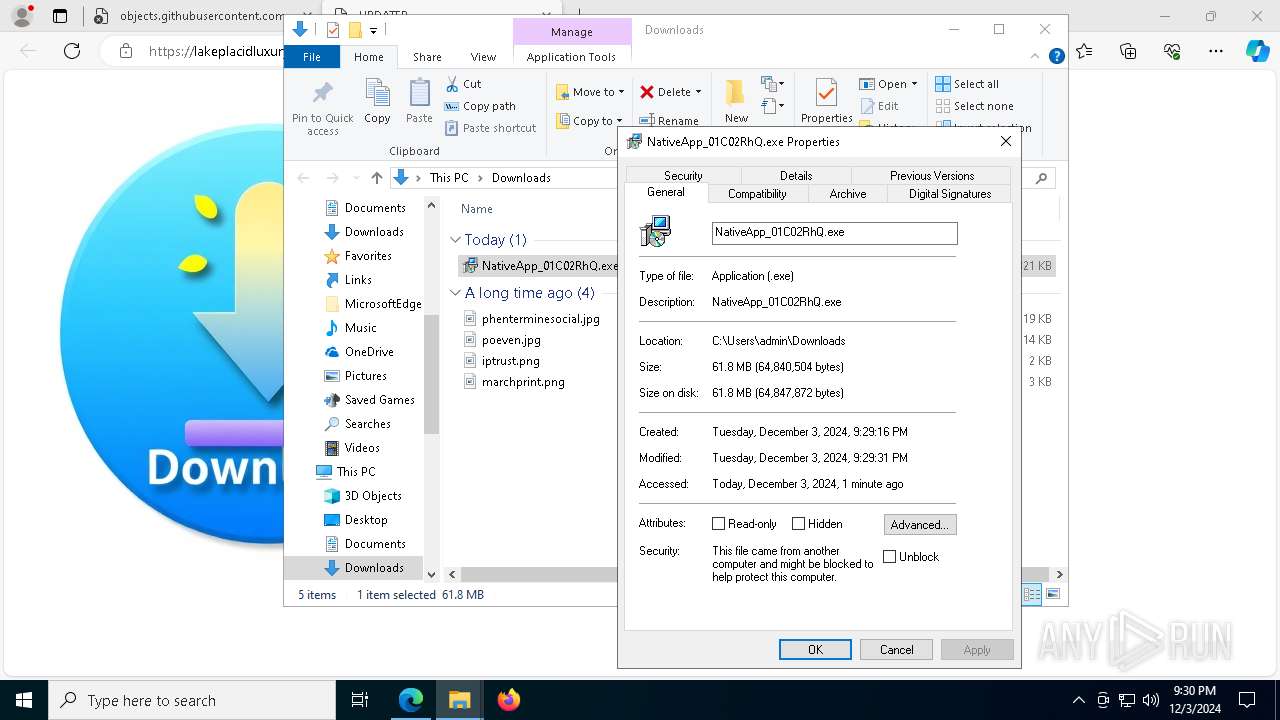Click the Advanced... button
1280x720 pixels.
[920, 525]
